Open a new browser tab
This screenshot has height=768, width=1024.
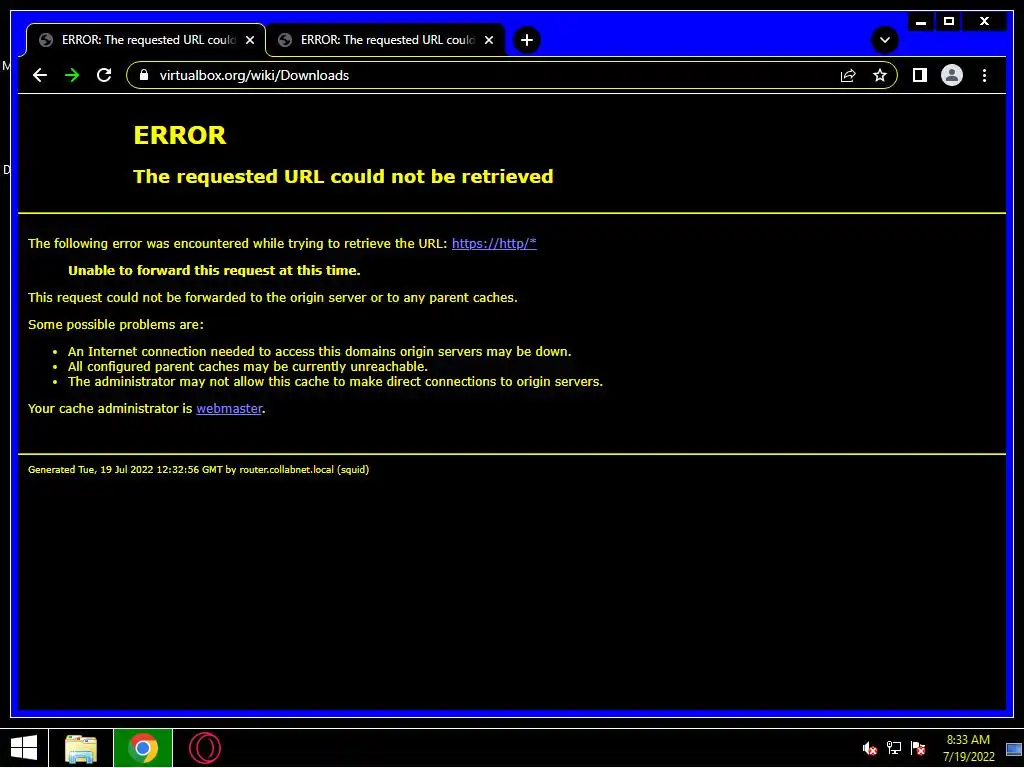pos(526,40)
